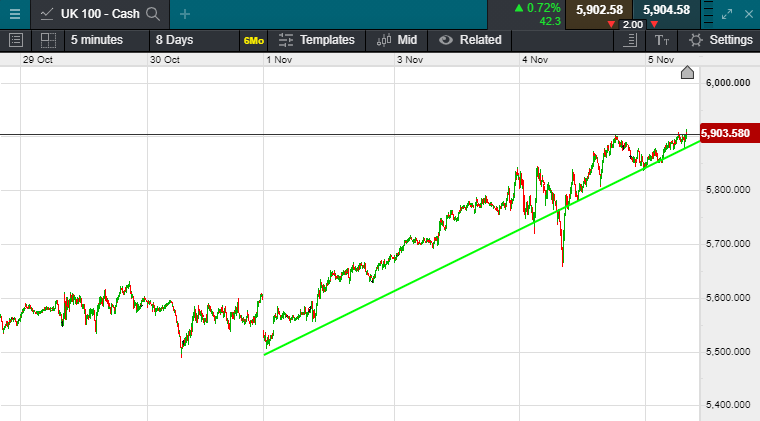Close the chart with X icon
Screen dimensions: 760x421
pos(749,14)
